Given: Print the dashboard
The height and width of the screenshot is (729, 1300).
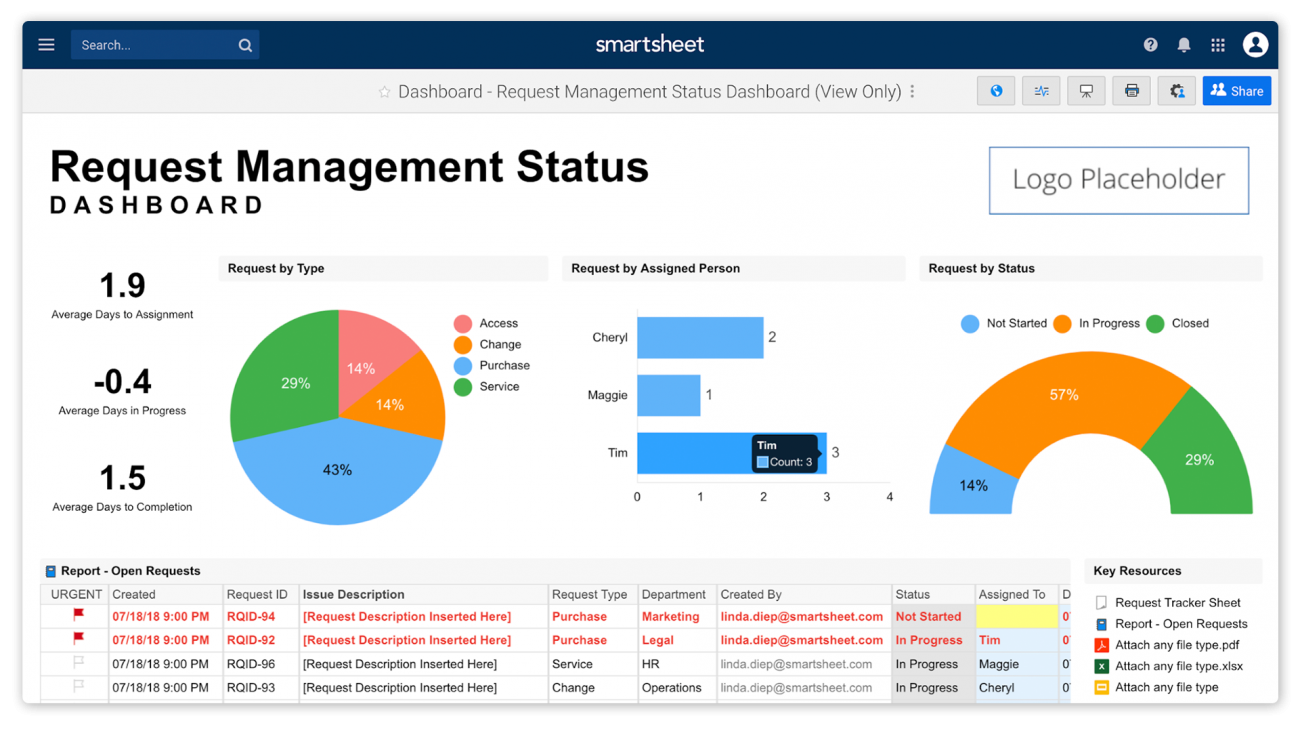Looking at the screenshot, I should 1131,90.
